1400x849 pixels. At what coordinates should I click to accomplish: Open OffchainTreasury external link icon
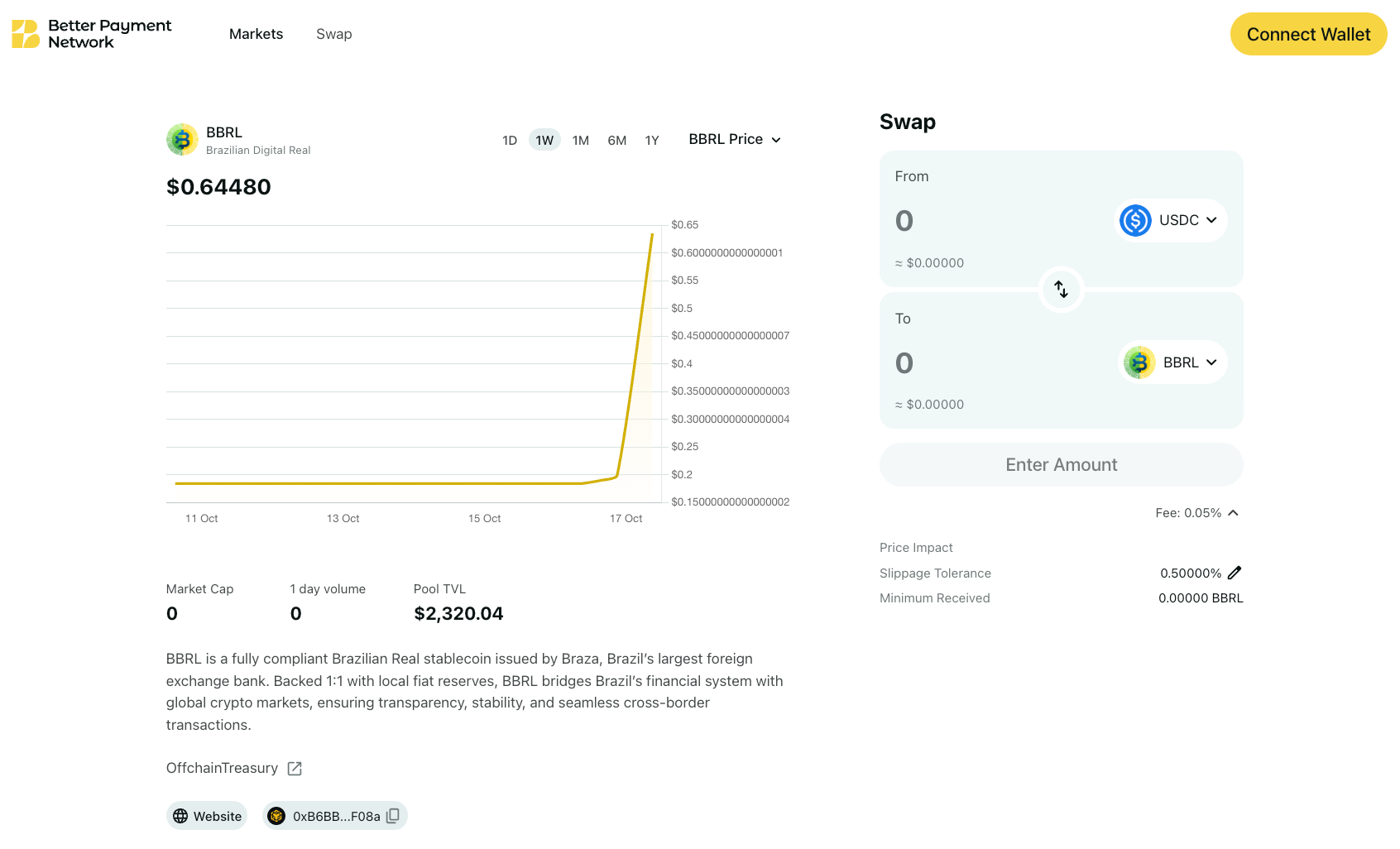click(295, 769)
